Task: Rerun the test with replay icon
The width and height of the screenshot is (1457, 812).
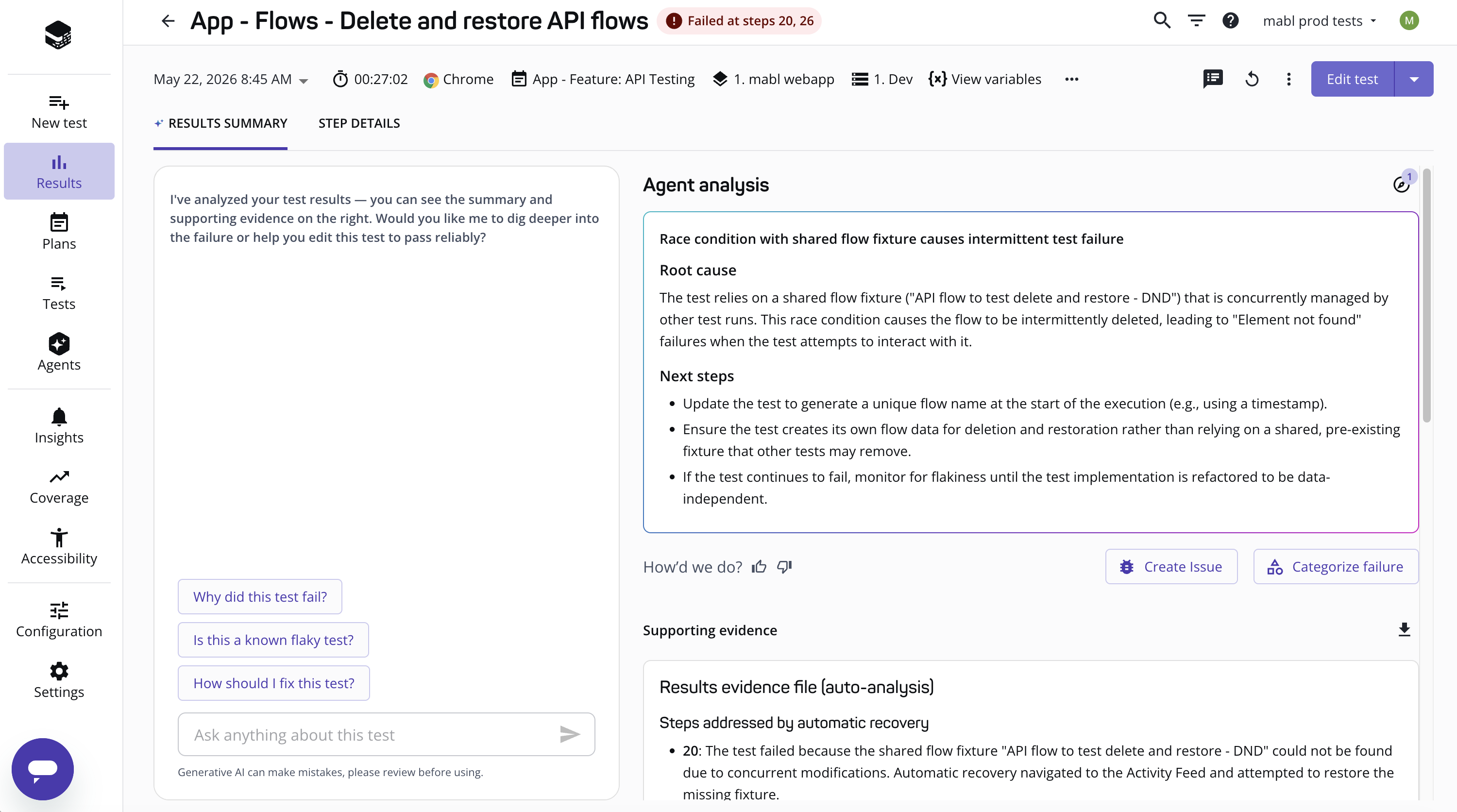Action: point(1252,79)
